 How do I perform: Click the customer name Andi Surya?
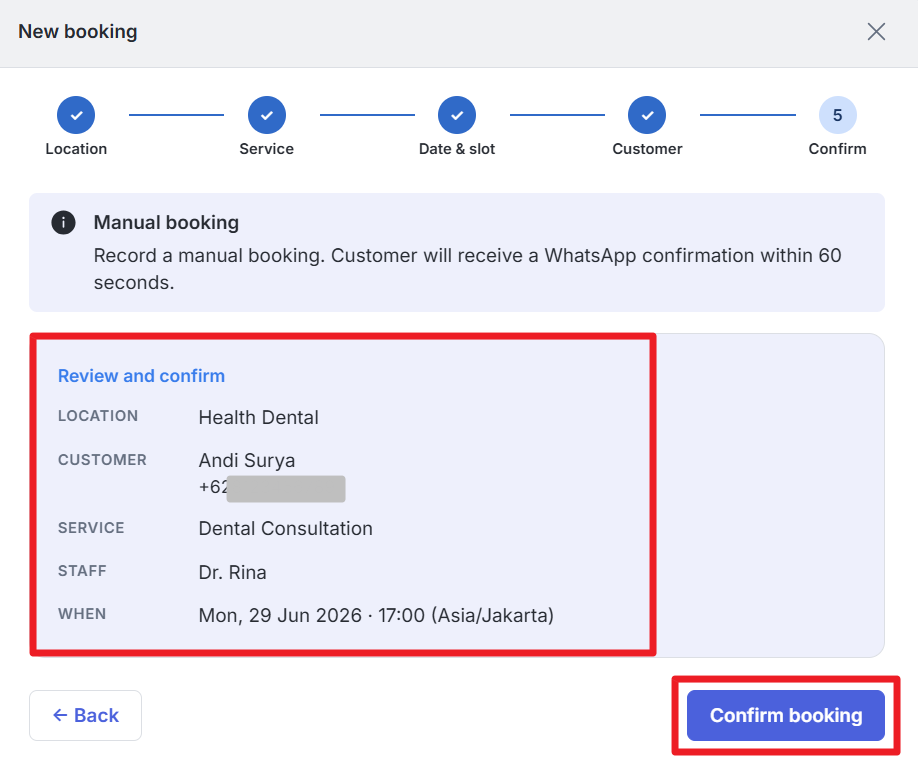[x=246, y=460]
